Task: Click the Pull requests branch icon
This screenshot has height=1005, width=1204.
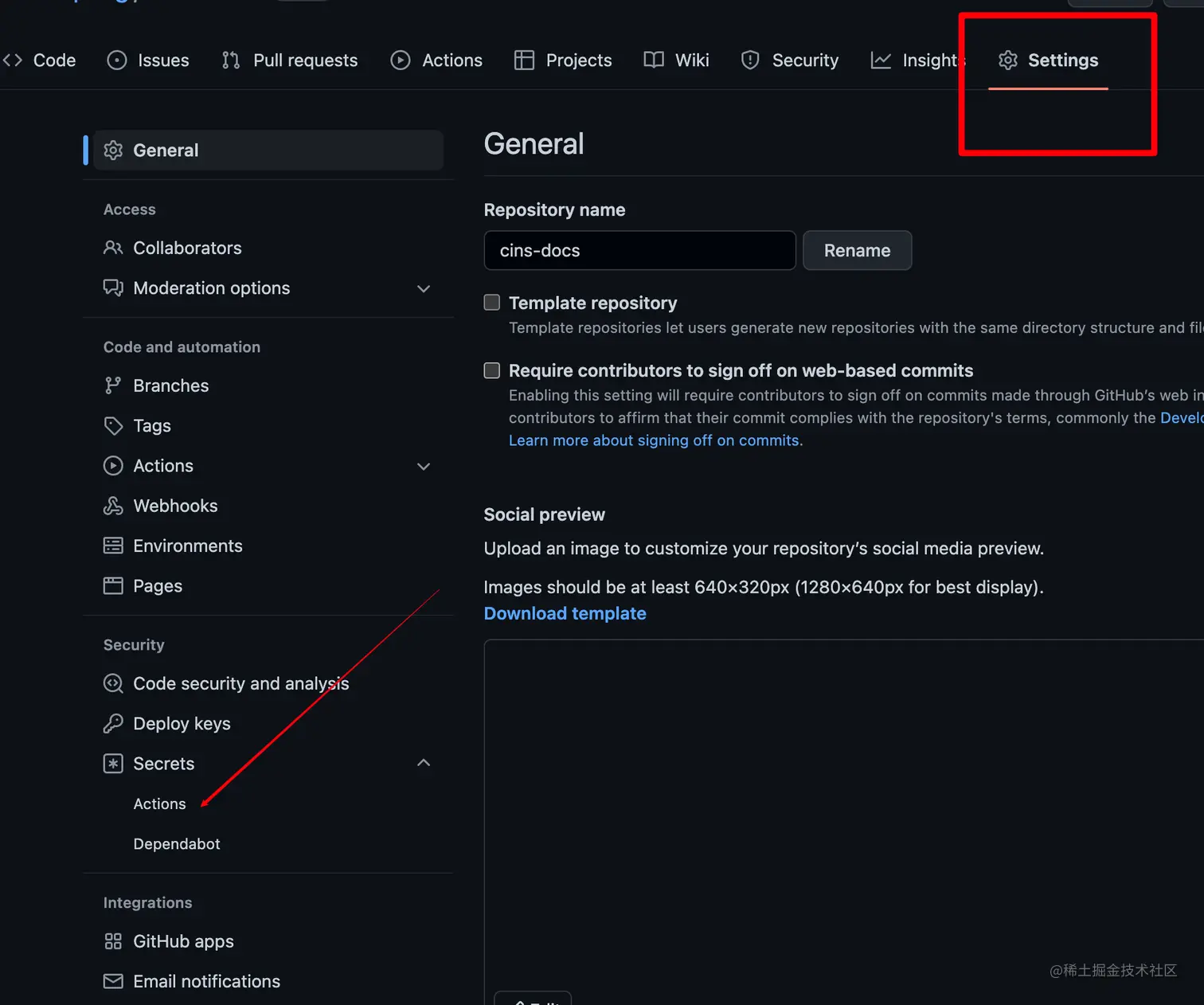Action: tap(231, 60)
